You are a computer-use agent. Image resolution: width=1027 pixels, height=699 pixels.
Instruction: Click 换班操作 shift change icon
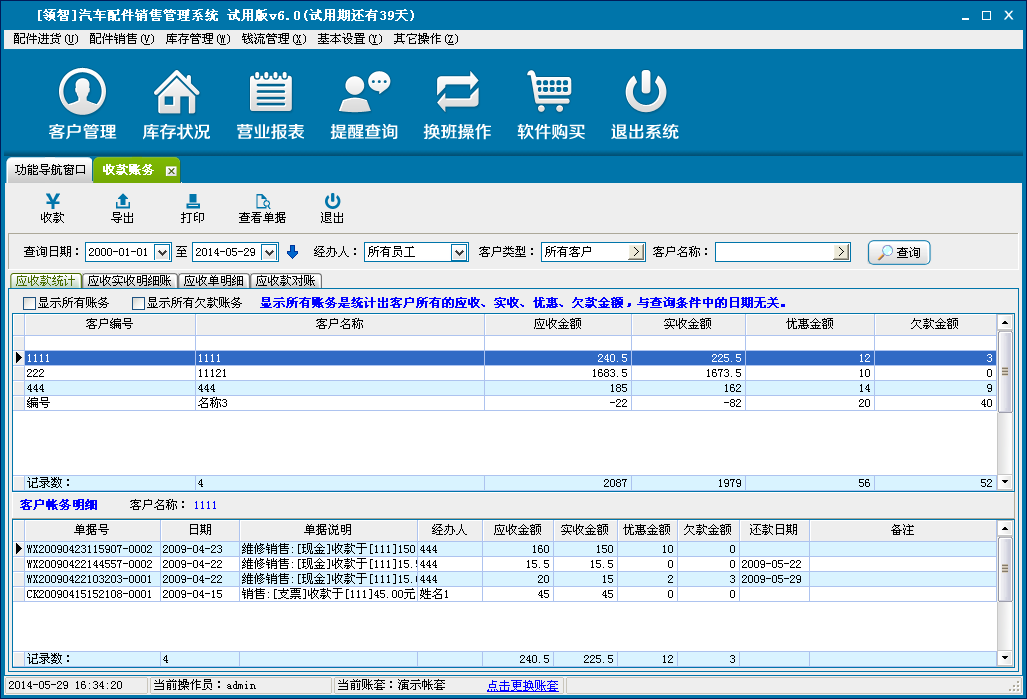coord(458,93)
